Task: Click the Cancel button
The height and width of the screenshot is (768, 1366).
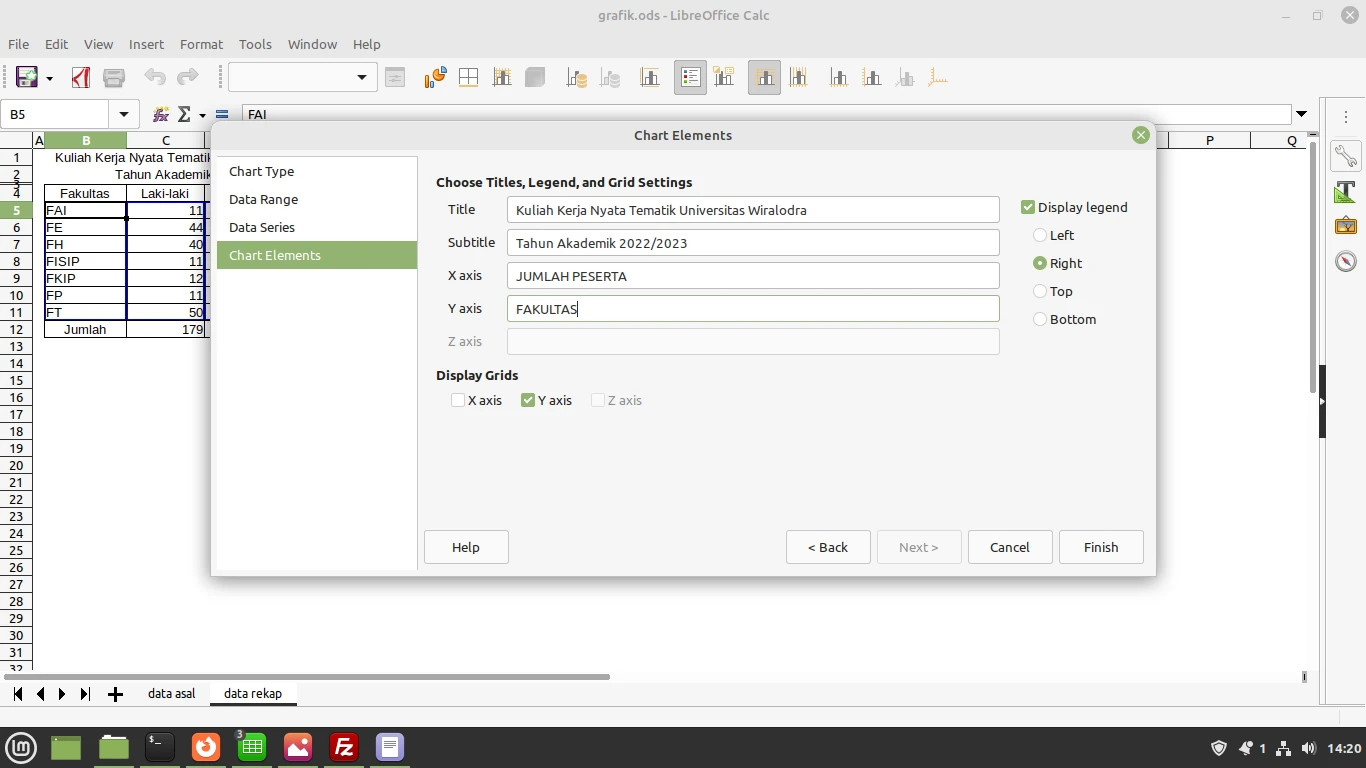Action: pos(1010,547)
